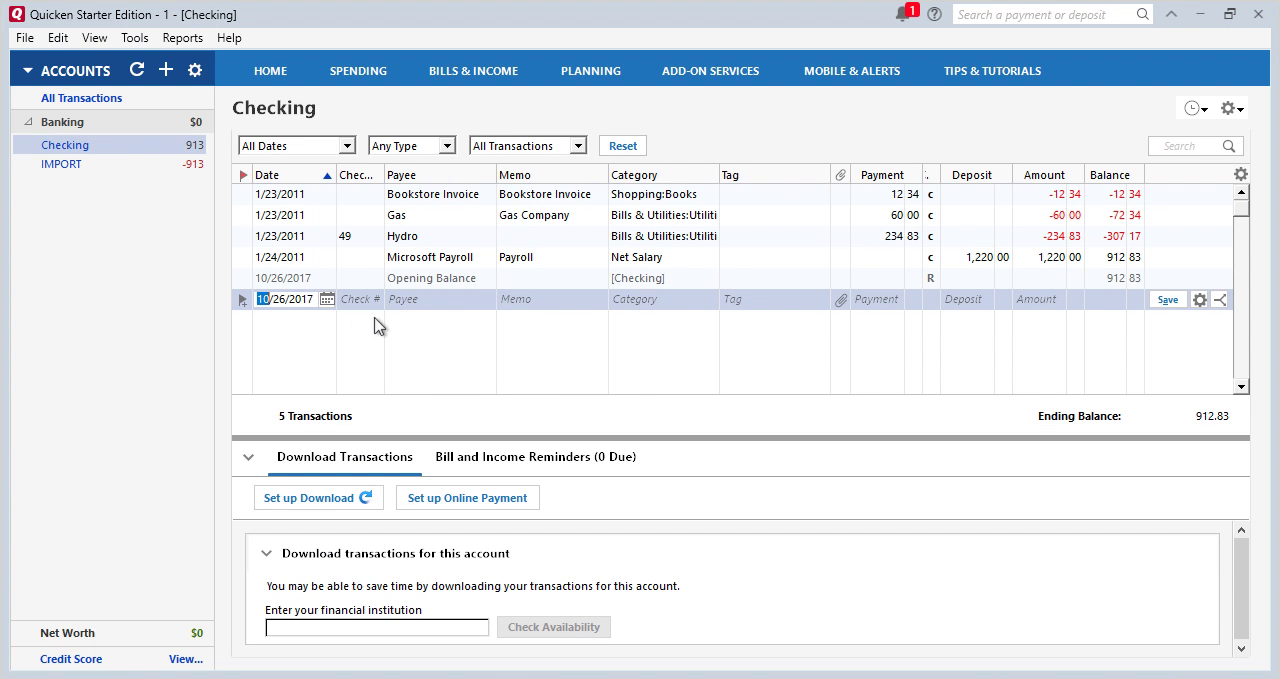Click the Set up Online Payment button

[467, 497]
